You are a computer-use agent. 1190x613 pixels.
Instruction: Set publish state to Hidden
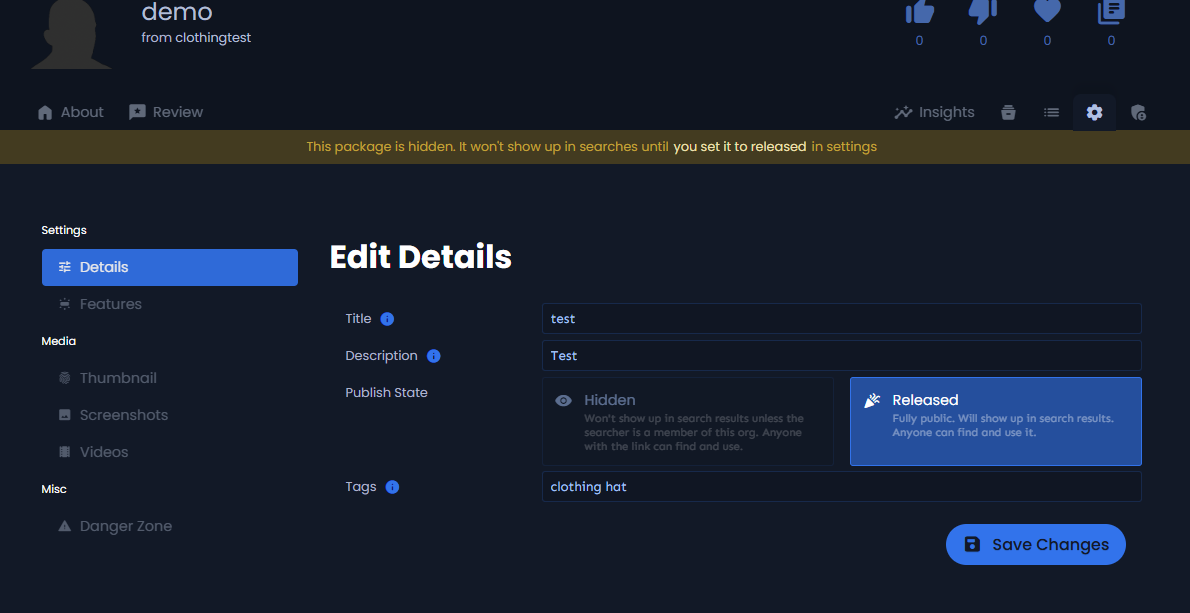(x=688, y=421)
